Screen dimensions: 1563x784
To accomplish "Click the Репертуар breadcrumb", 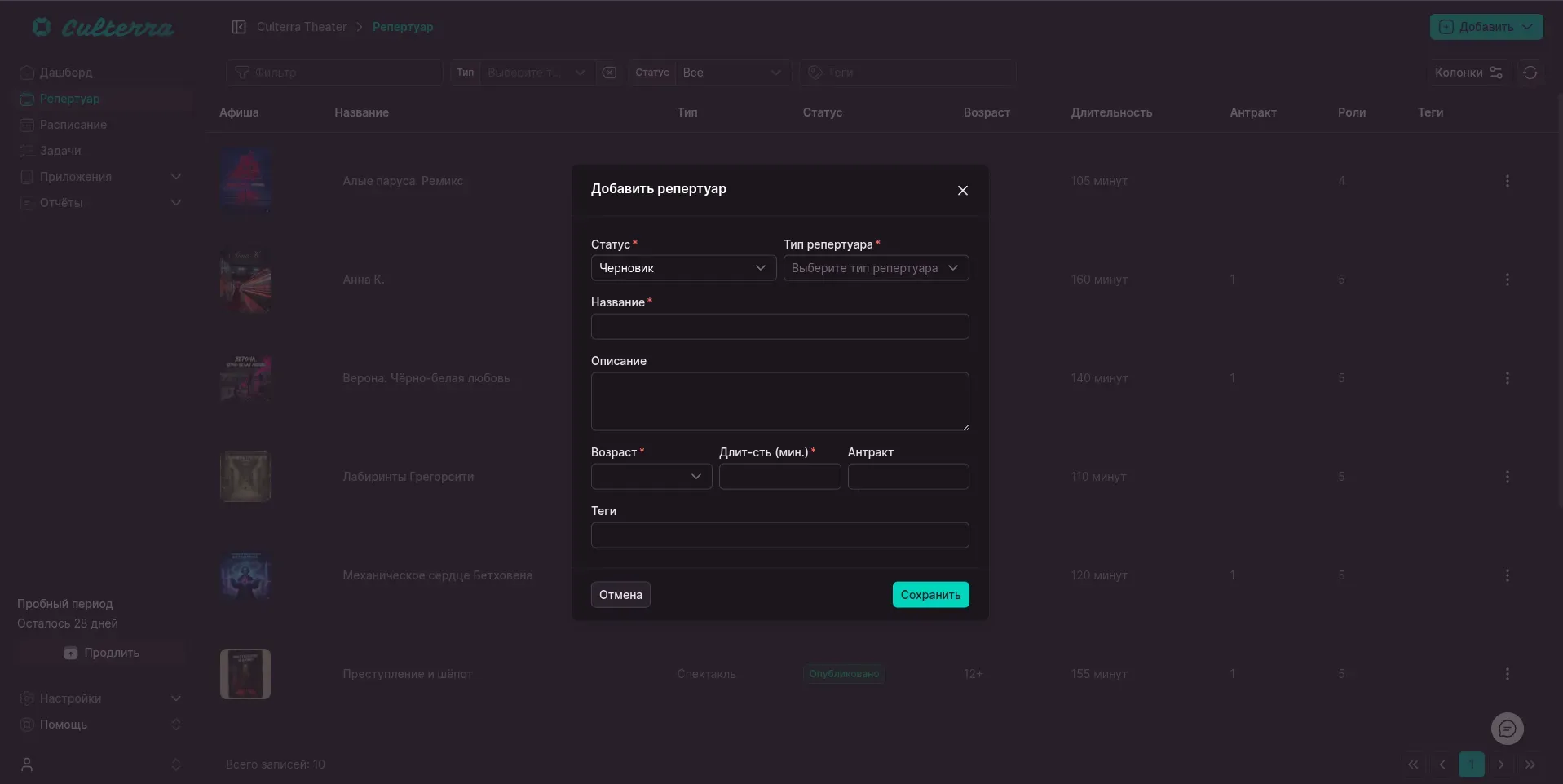I will (x=403, y=27).
